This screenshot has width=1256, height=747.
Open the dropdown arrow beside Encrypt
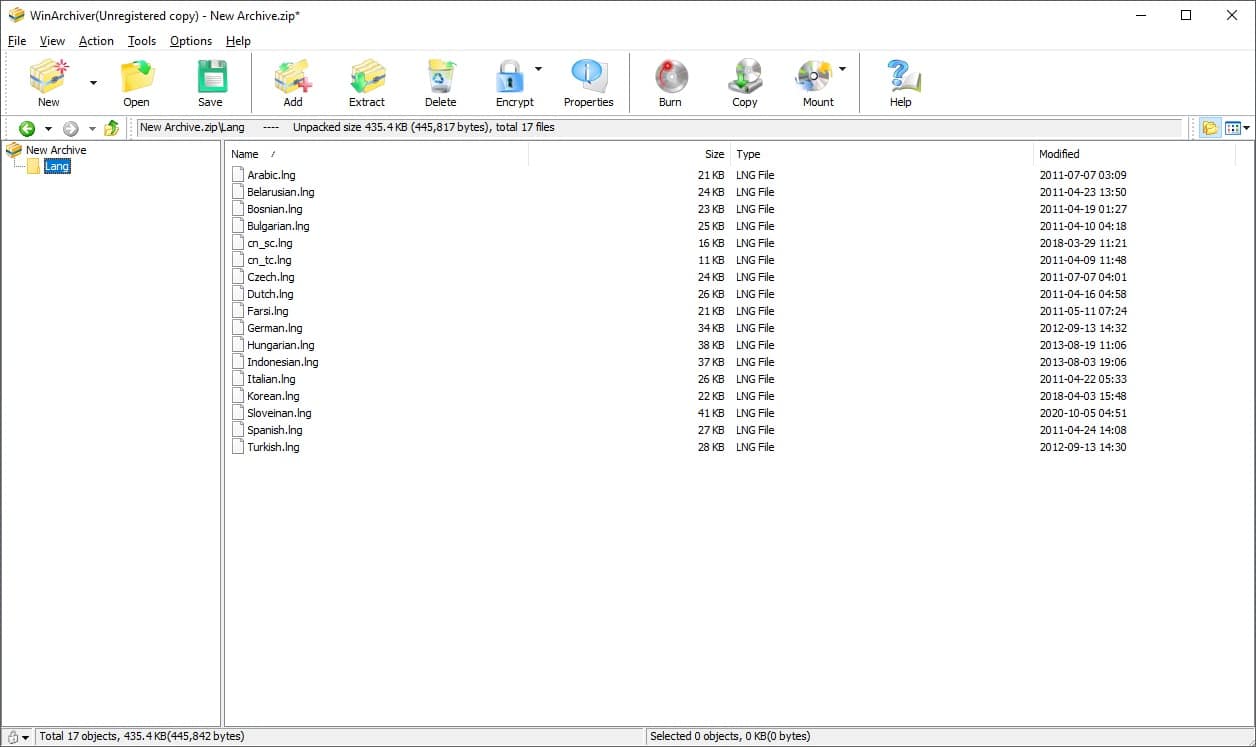tap(538, 69)
